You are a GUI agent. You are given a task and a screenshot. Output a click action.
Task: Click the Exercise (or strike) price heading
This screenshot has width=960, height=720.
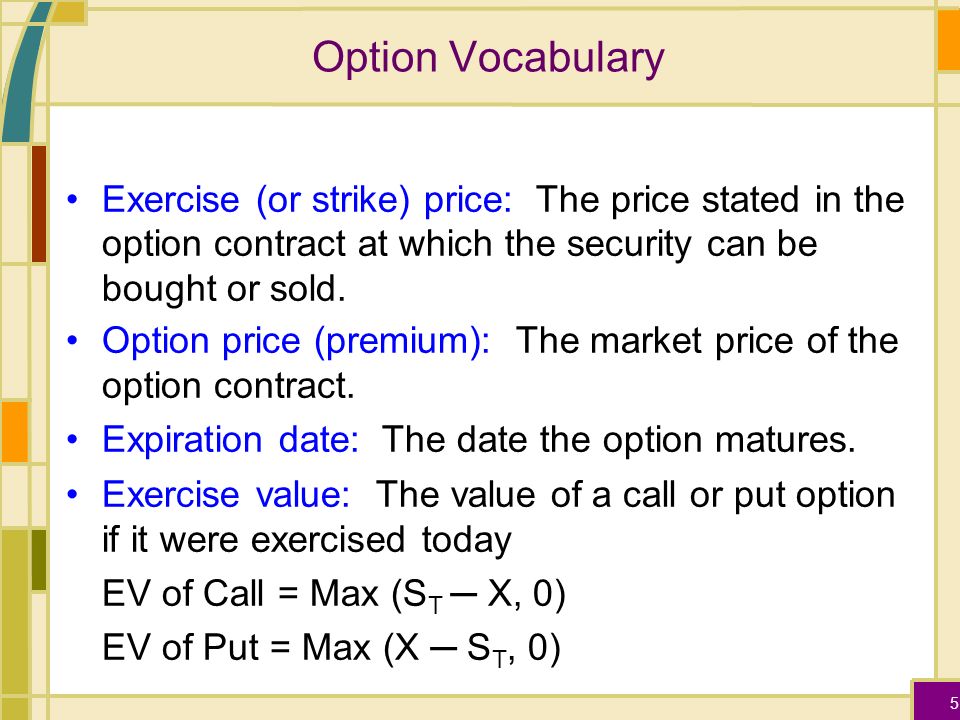click(307, 200)
